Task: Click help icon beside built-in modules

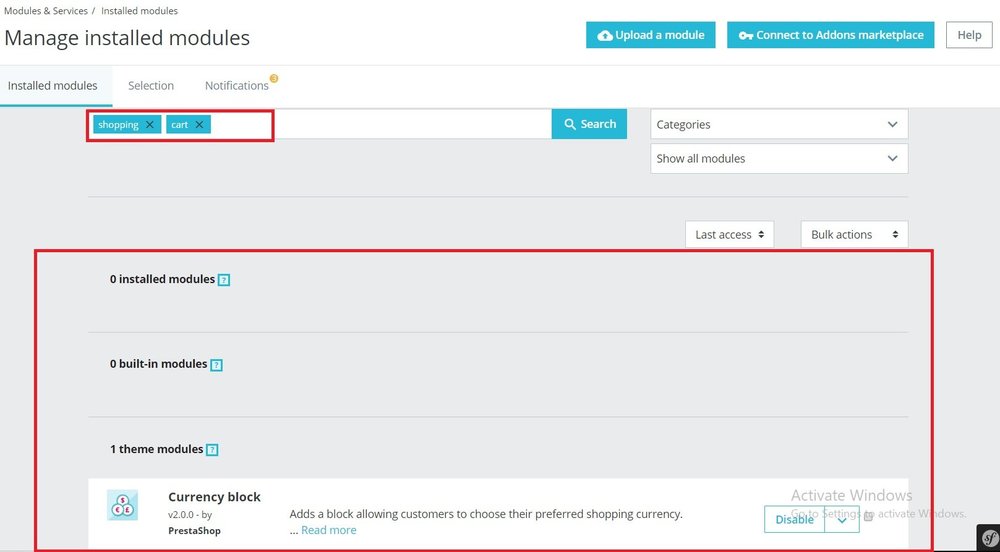Action: click(216, 365)
